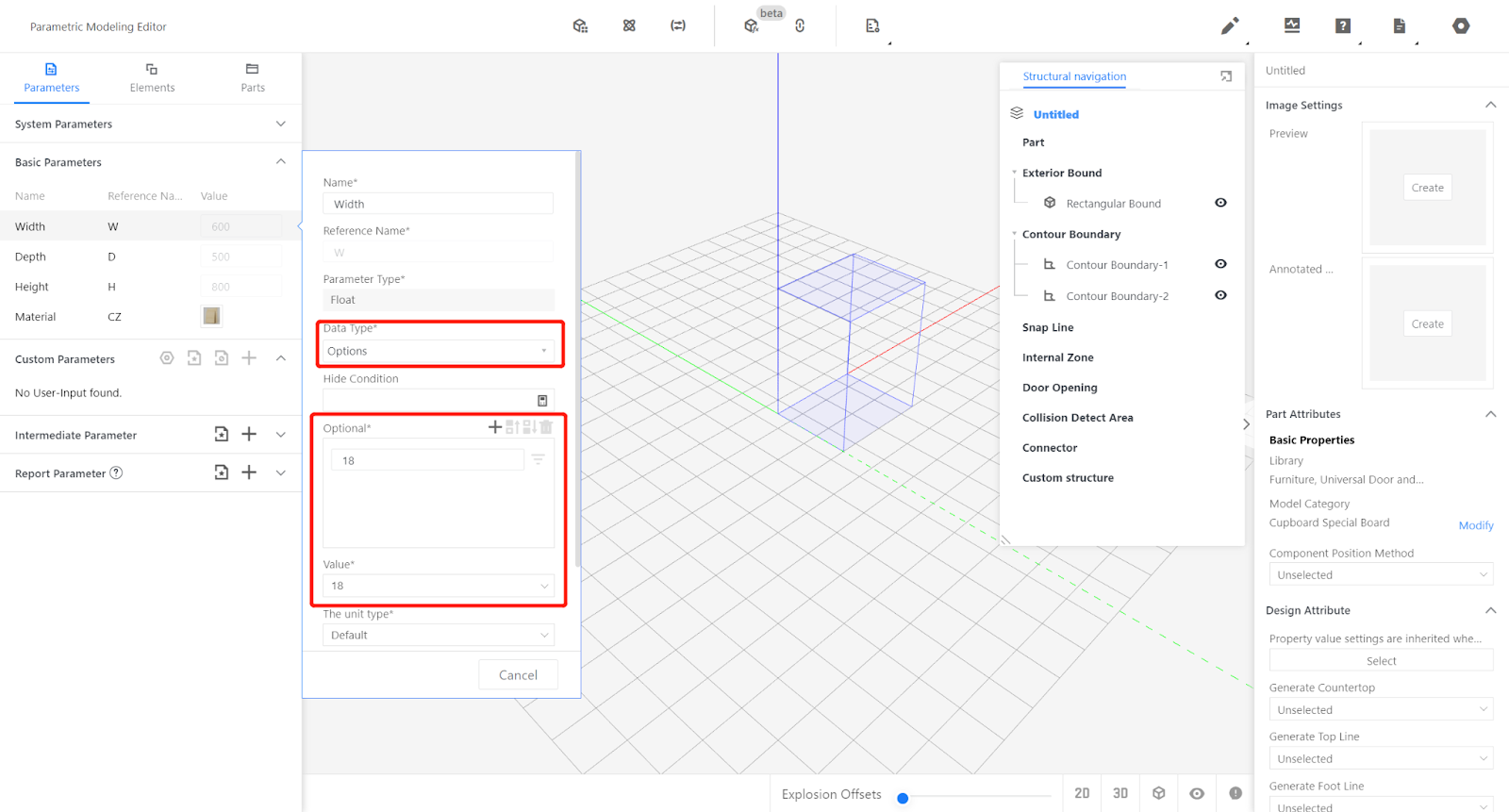This screenshot has width=1509, height=812.
Task: Click the Cancel button
Action: point(518,675)
